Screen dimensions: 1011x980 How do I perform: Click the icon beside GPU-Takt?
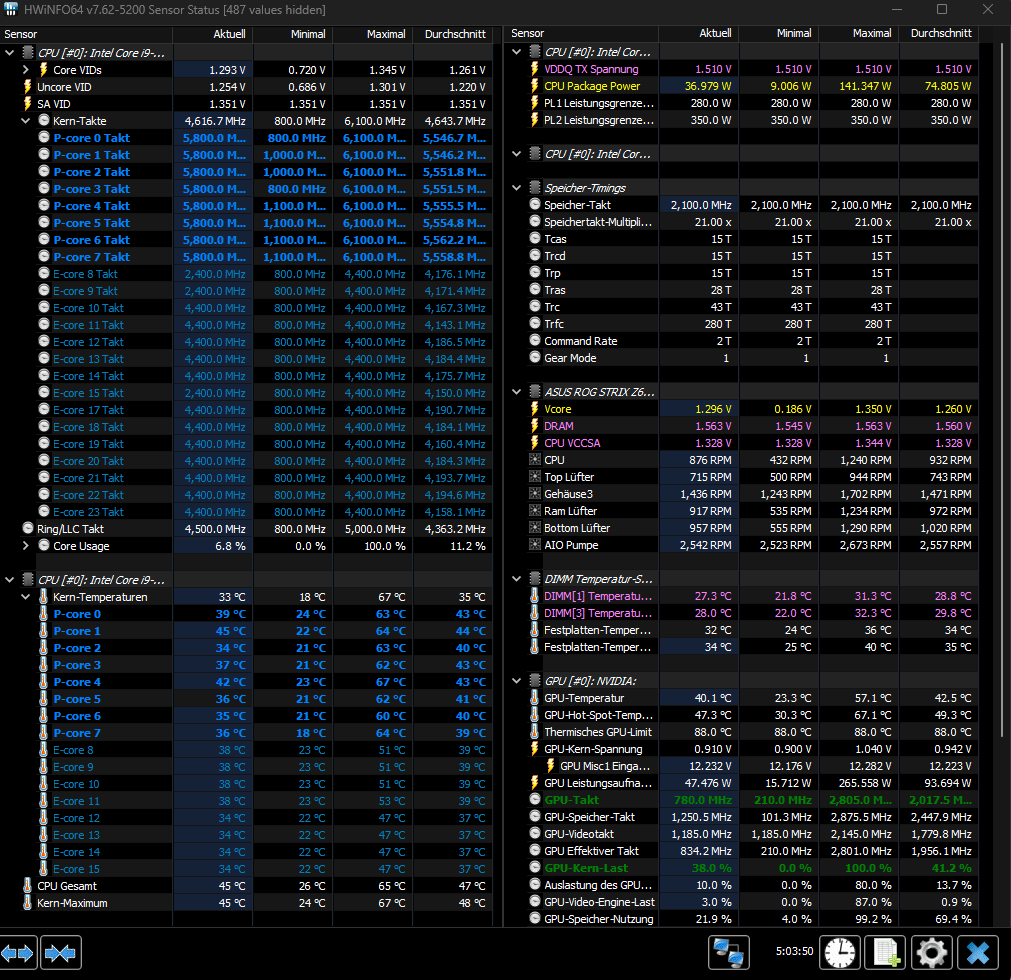tap(535, 799)
